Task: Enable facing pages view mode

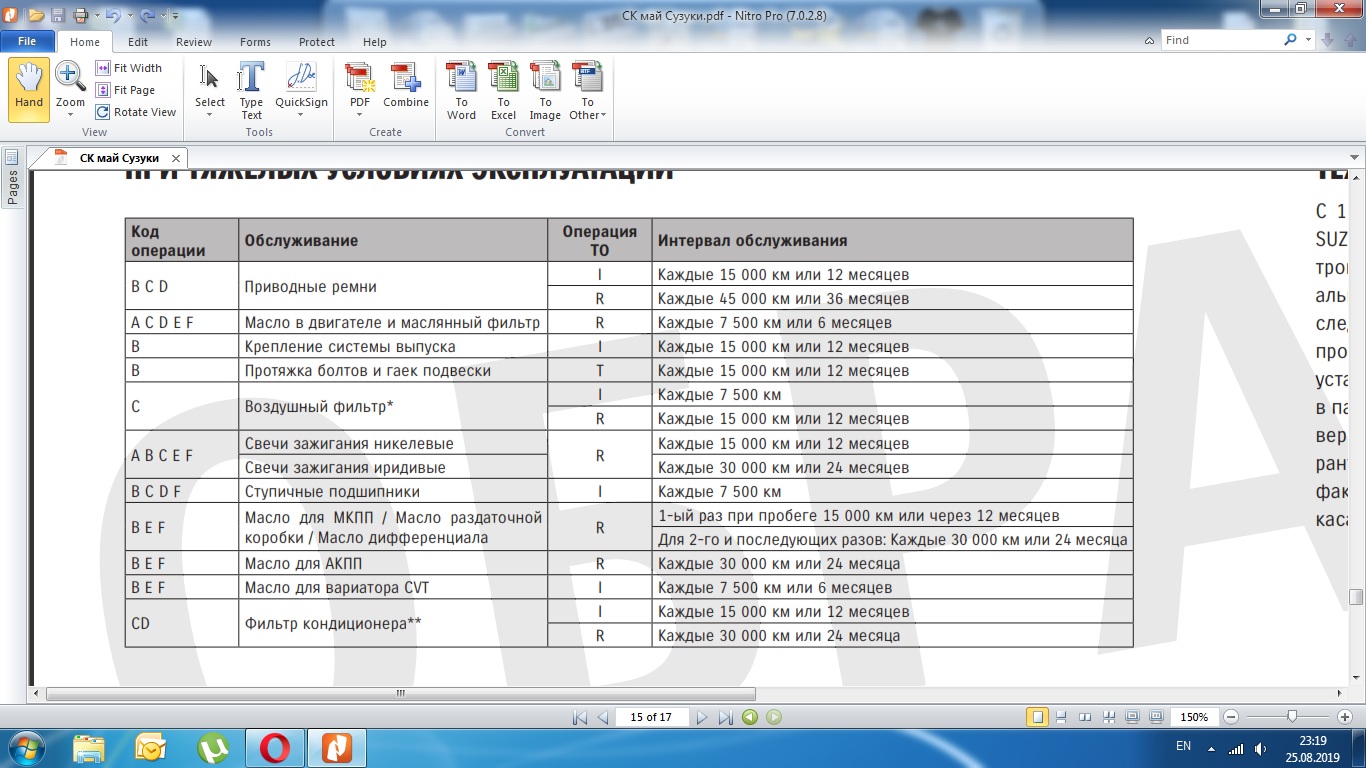Action: point(1085,717)
